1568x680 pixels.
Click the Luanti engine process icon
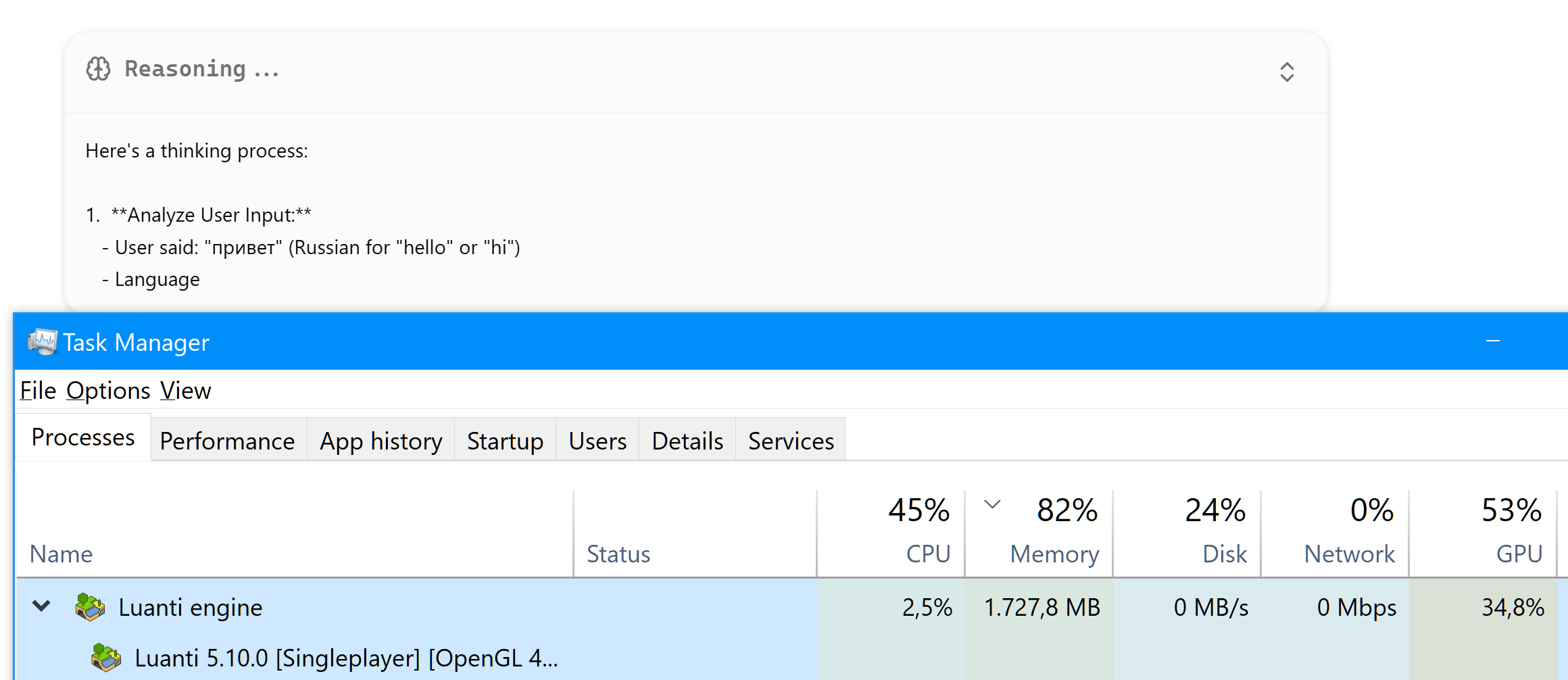pos(90,607)
